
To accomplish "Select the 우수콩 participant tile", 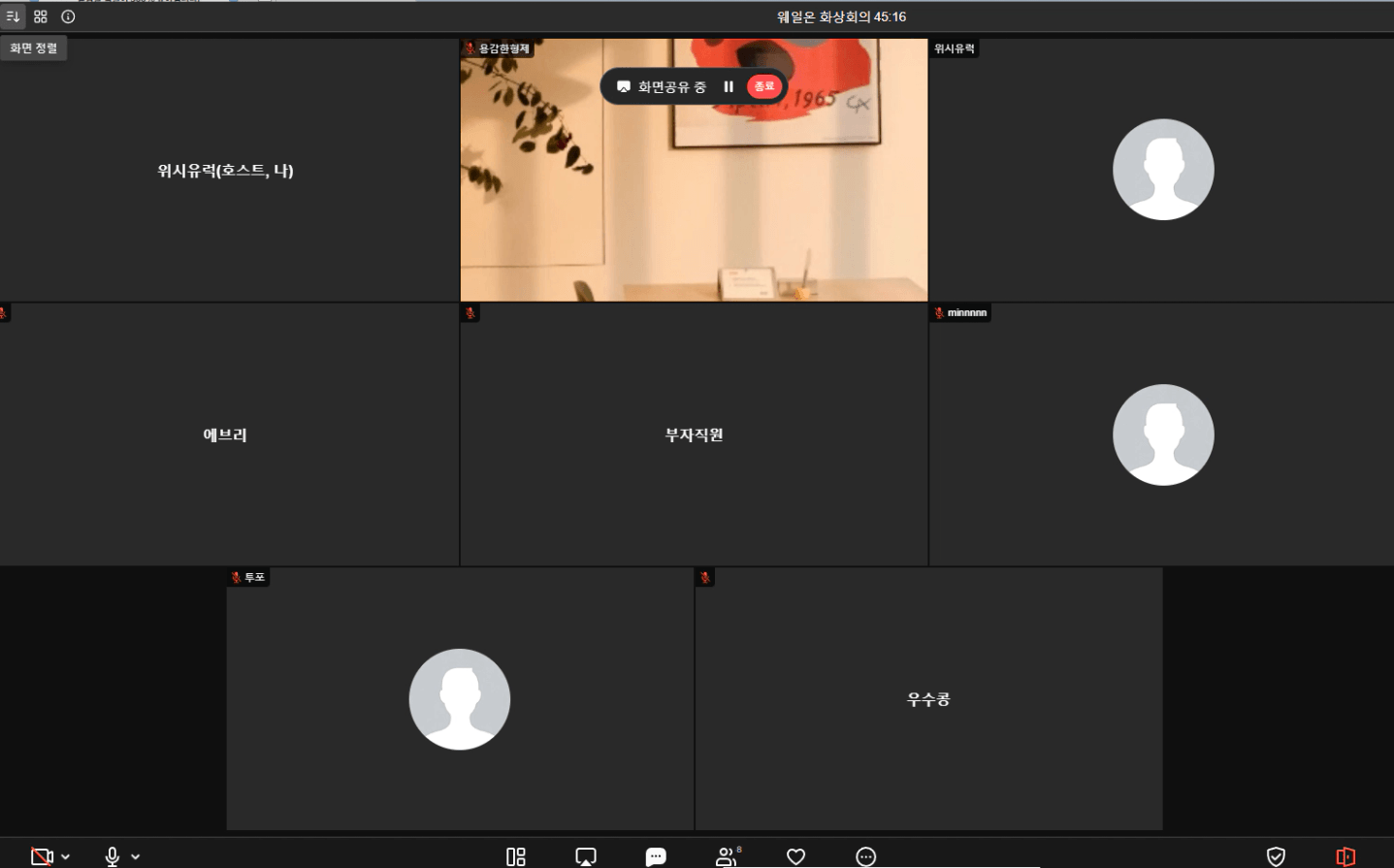I will (928, 698).
